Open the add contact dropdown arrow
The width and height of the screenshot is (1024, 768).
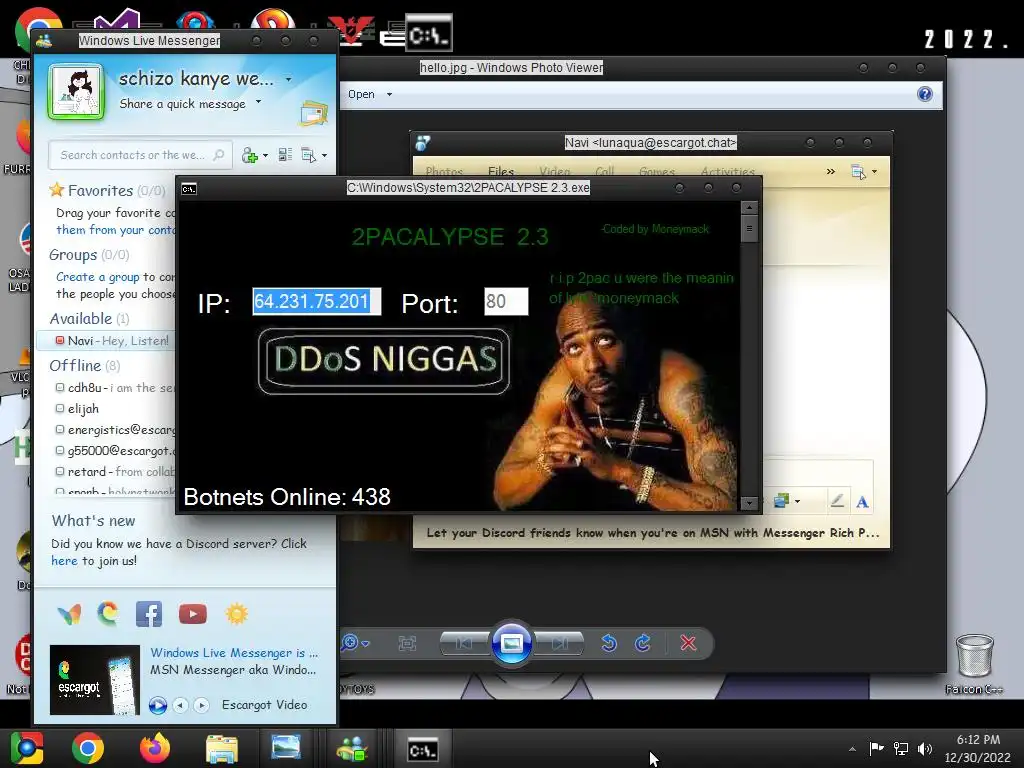(x=265, y=155)
